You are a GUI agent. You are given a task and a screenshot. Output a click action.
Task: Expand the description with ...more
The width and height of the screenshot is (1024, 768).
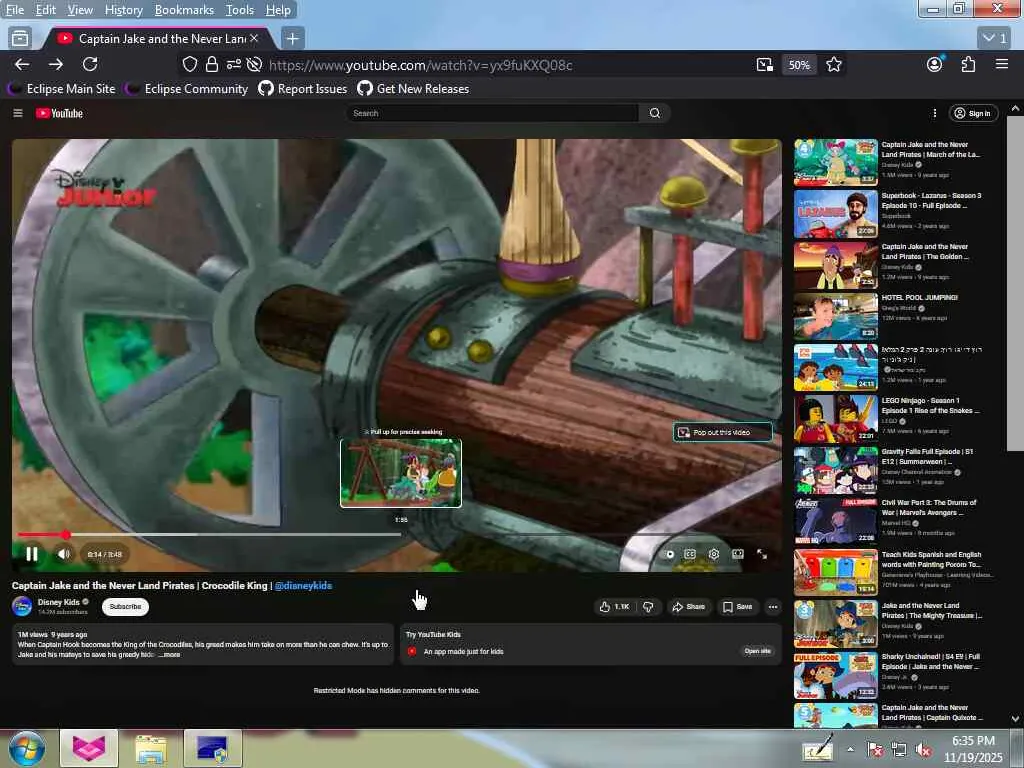click(169, 654)
